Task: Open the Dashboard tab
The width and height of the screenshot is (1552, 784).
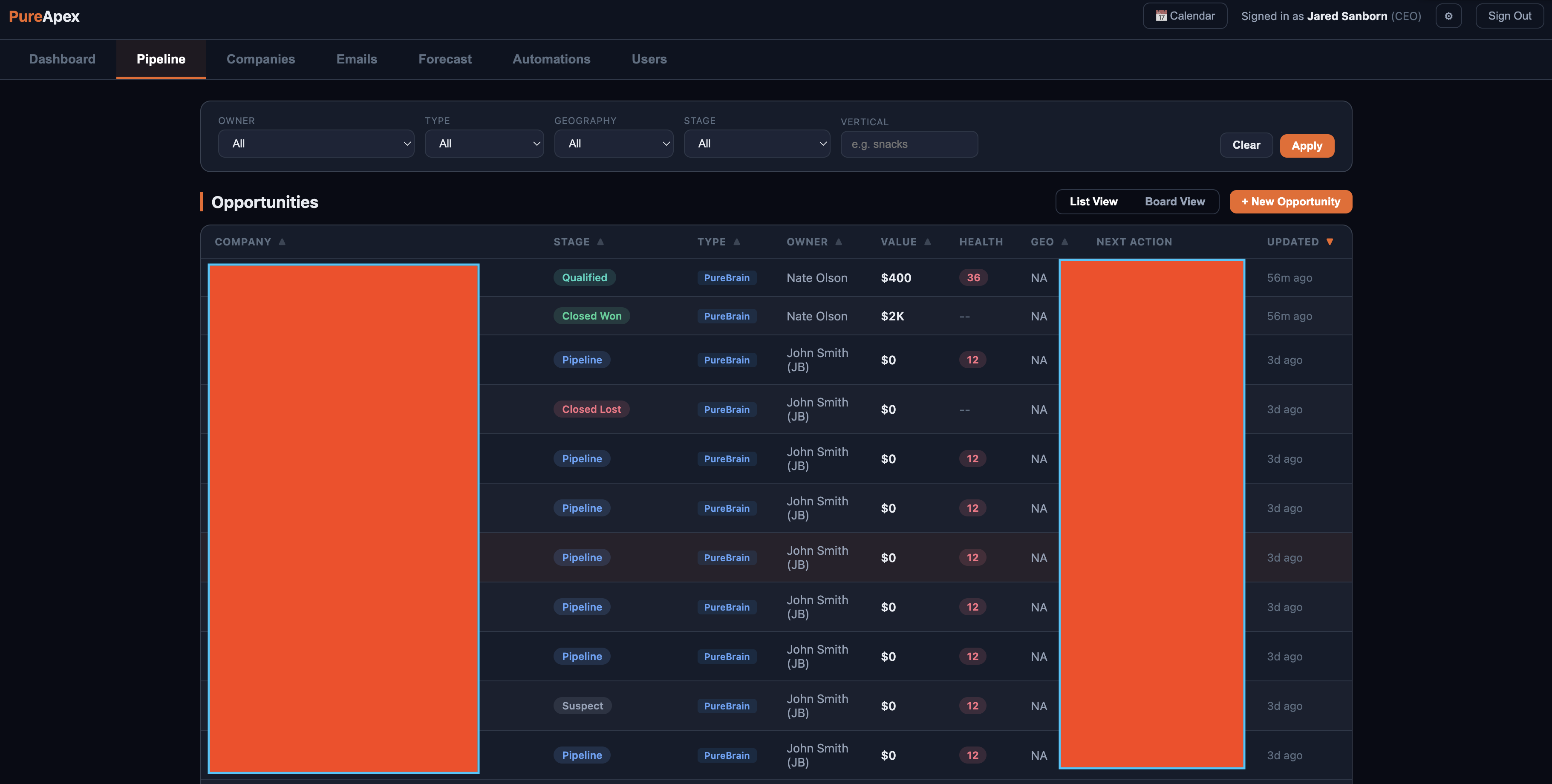Action: (x=62, y=59)
